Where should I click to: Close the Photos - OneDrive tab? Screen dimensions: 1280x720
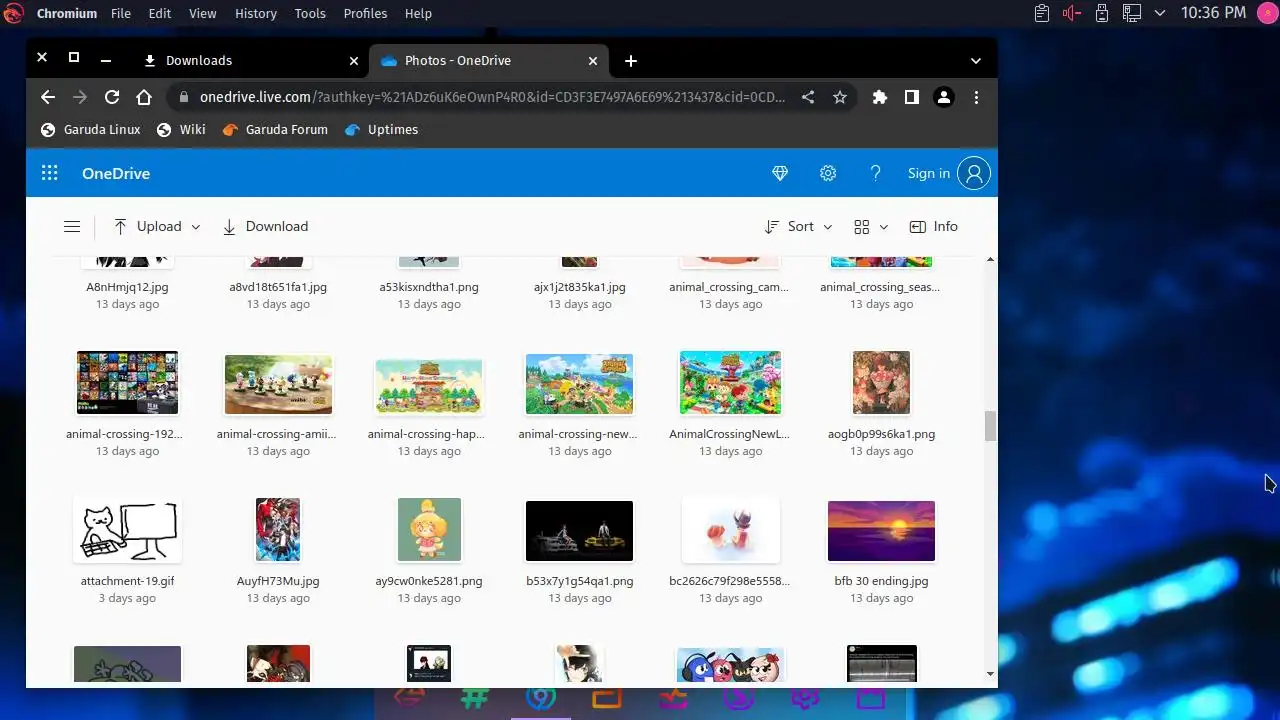click(593, 61)
